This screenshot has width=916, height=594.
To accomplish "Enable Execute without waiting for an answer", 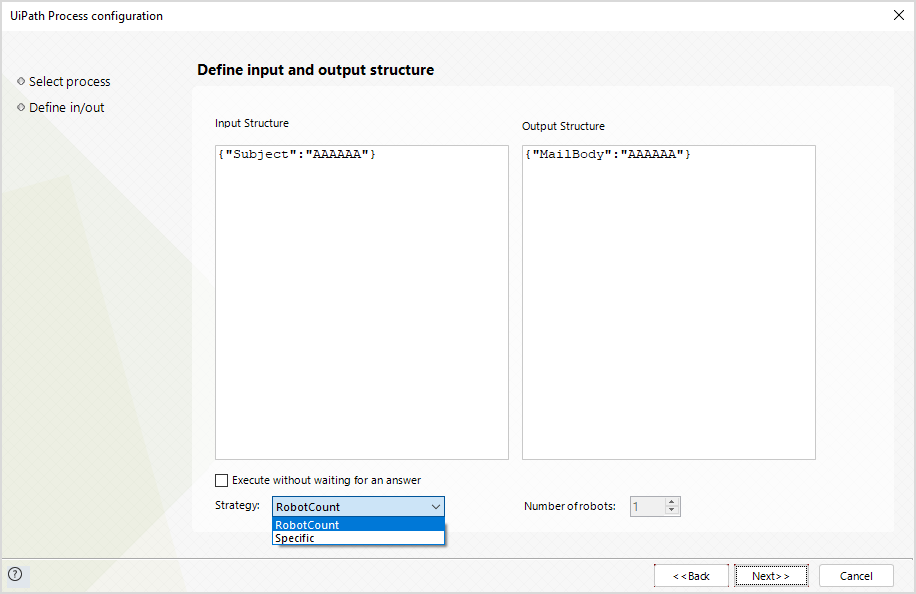I will pyautogui.click(x=221, y=480).
